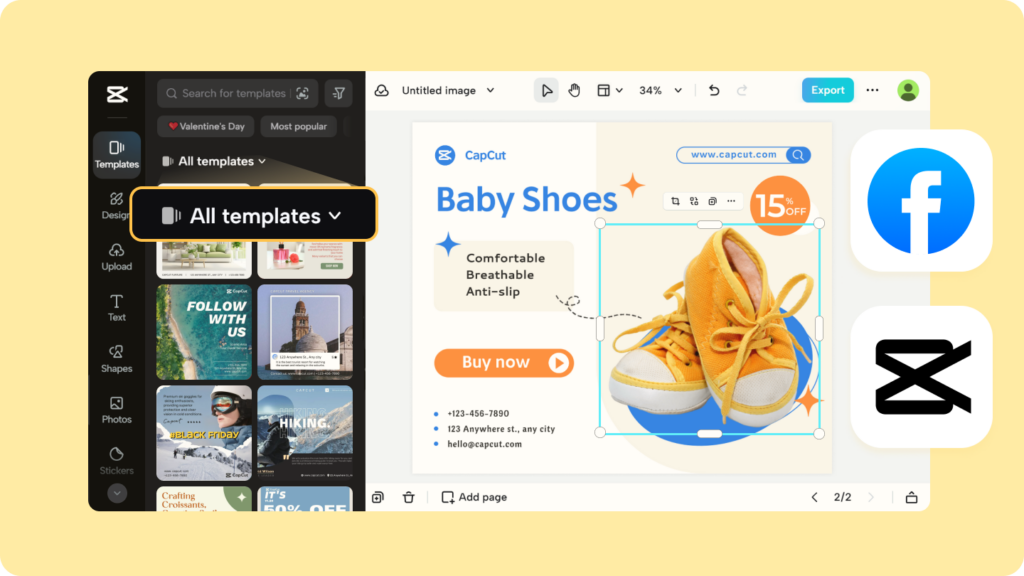The image size is (1024, 576).
Task: Open the Shapes panel
Action: pos(117,358)
